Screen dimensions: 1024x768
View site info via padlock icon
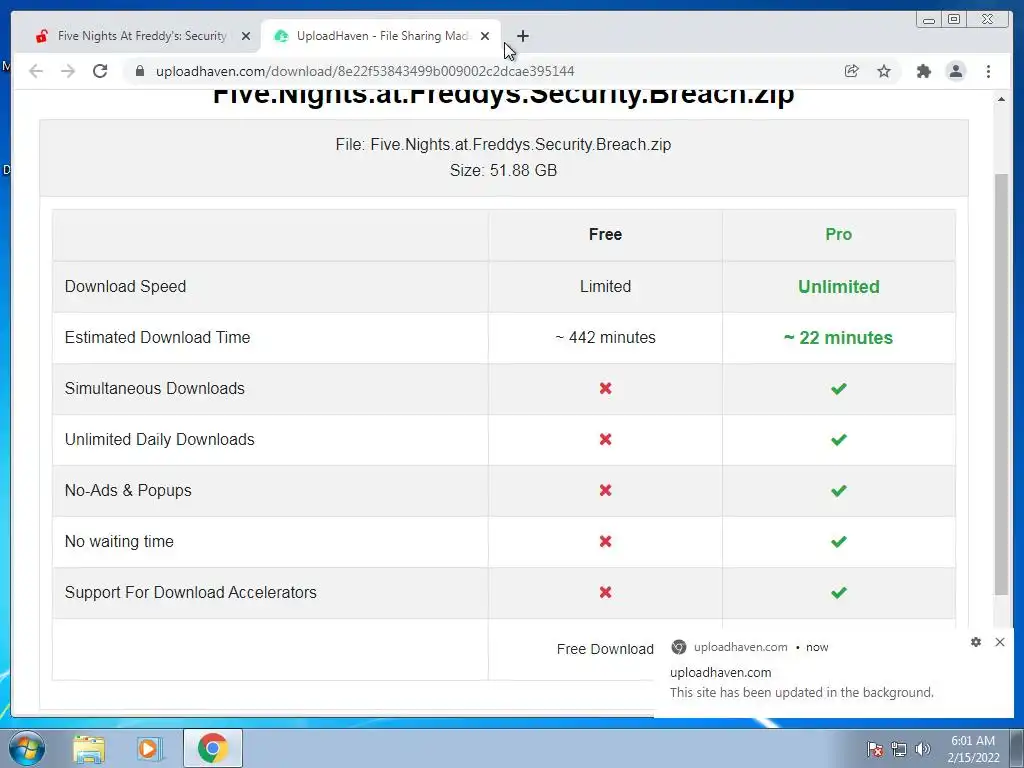pyautogui.click(x=140, y=71)
